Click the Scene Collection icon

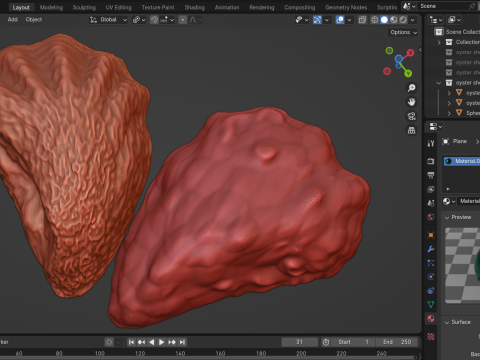(x=439, y=32)
